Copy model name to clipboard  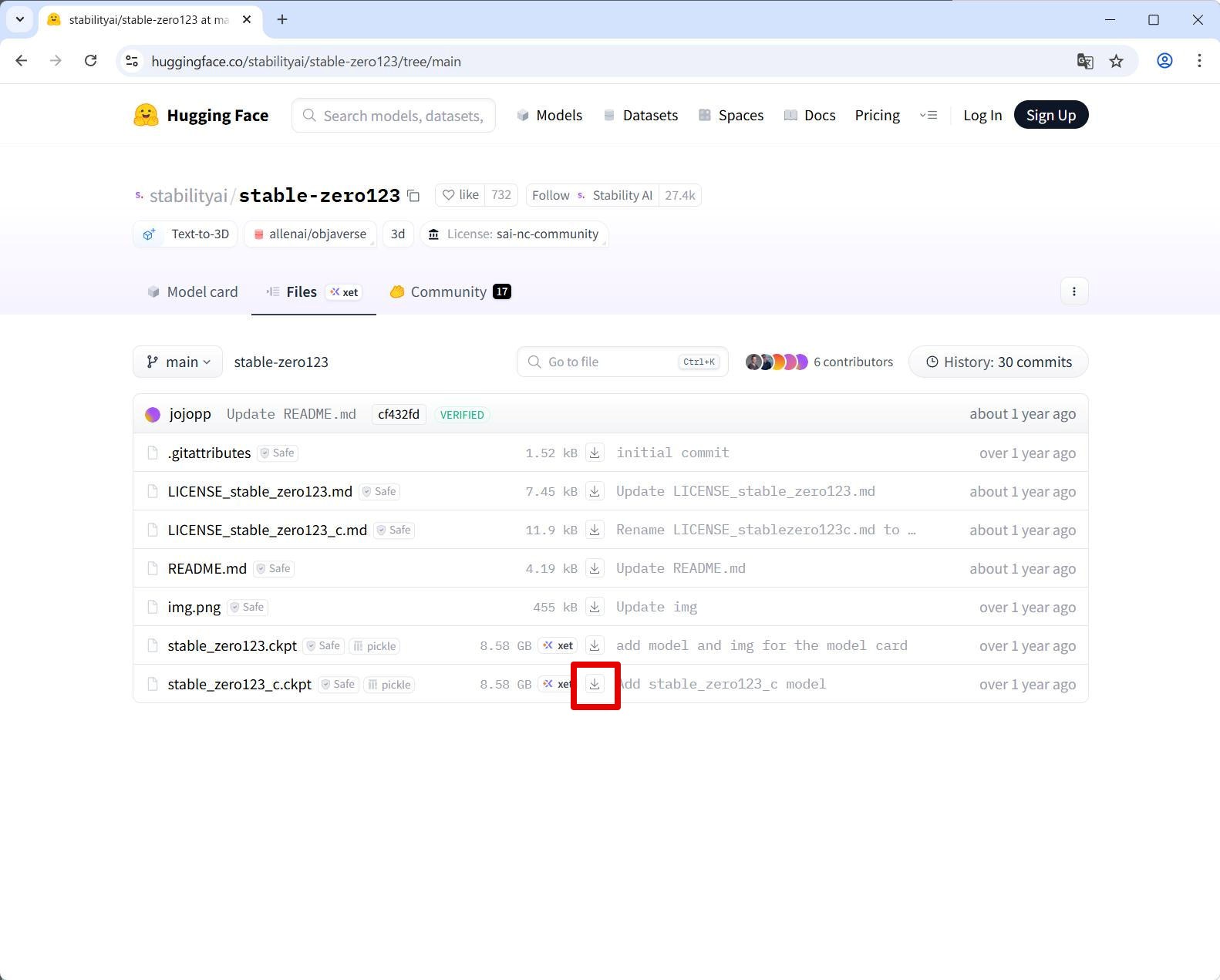(x=413, y=196)
